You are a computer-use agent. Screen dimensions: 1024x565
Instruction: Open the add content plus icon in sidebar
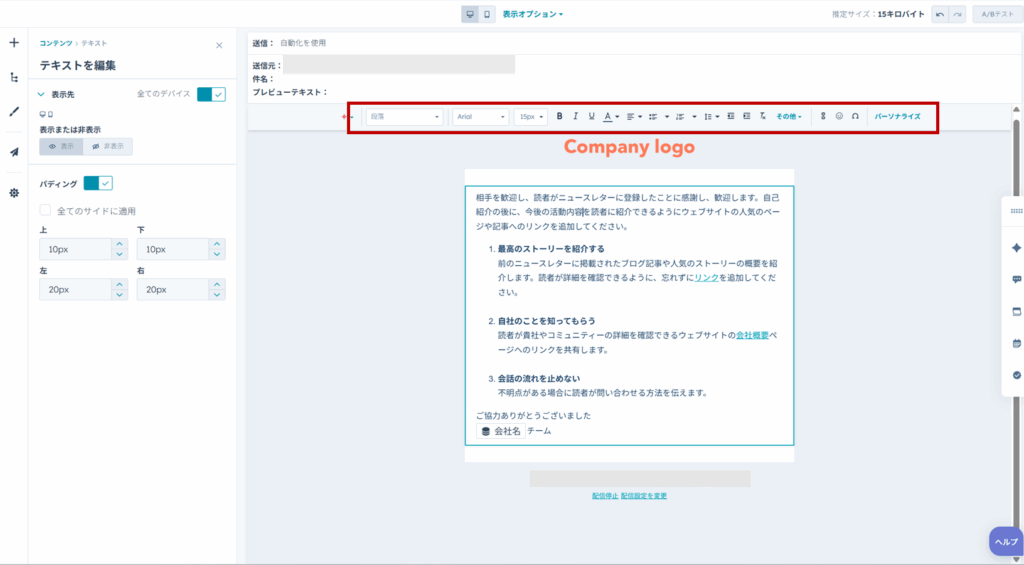point(14,43)
